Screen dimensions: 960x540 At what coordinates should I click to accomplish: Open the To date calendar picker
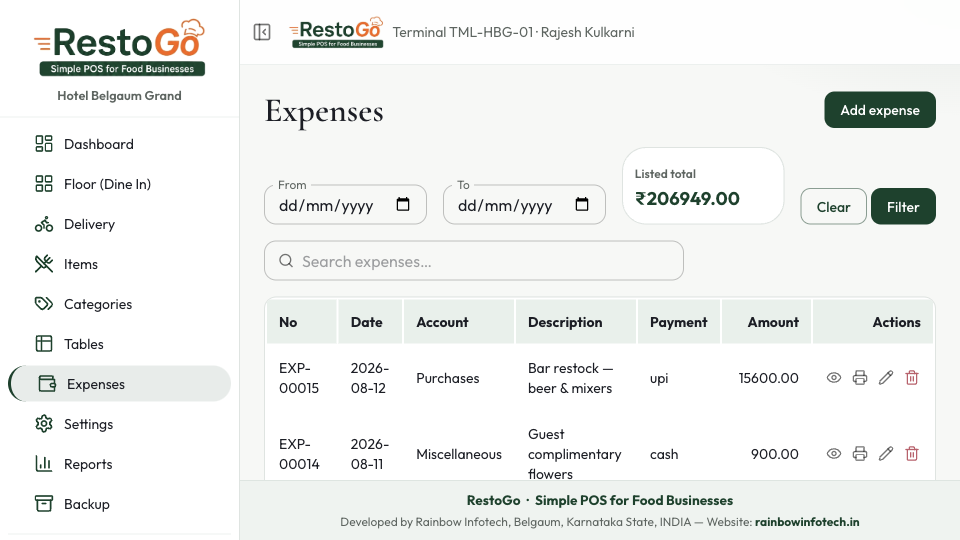[582, 204]
